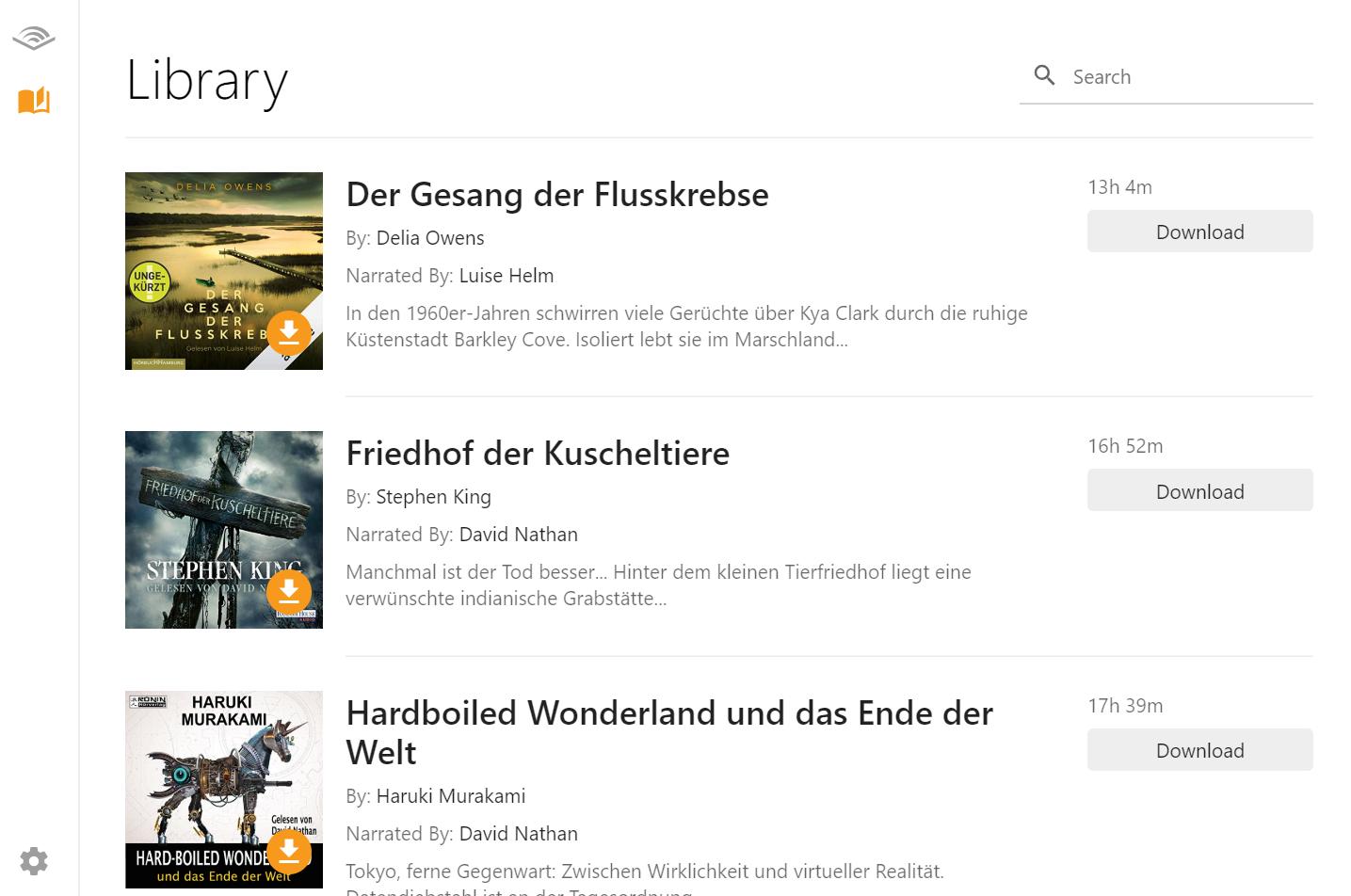Screen dimensions: 1351x896
Task: Download Hardboiled Wonderland und das Ende der Welt
Action: [1199, 749]
